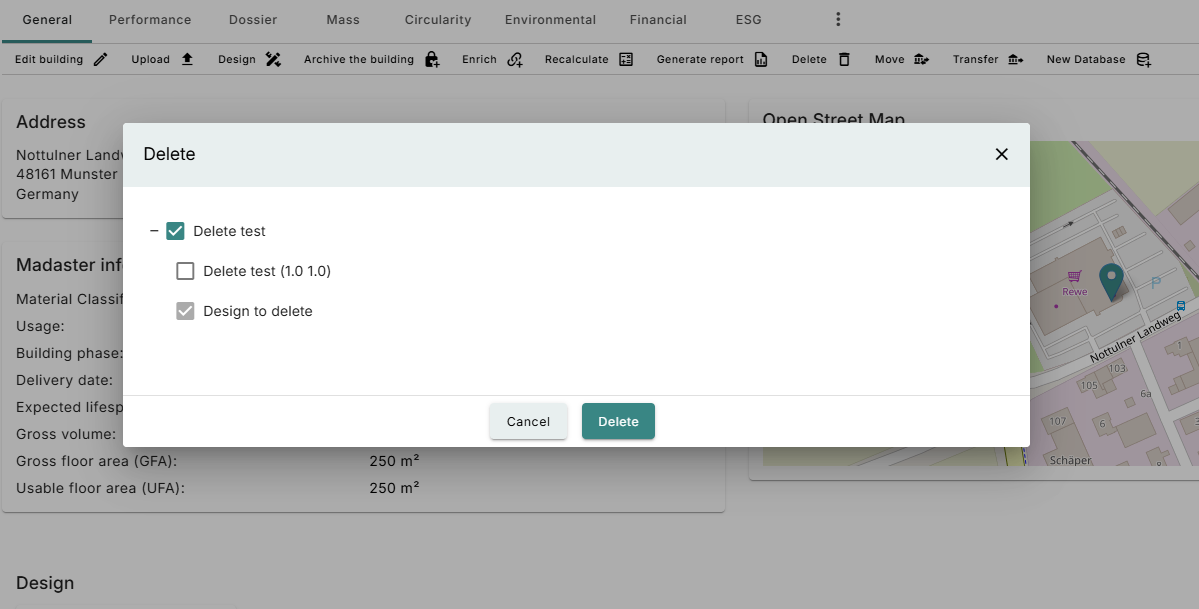Close the Delete dialog with X

(x=1001, y=154)
